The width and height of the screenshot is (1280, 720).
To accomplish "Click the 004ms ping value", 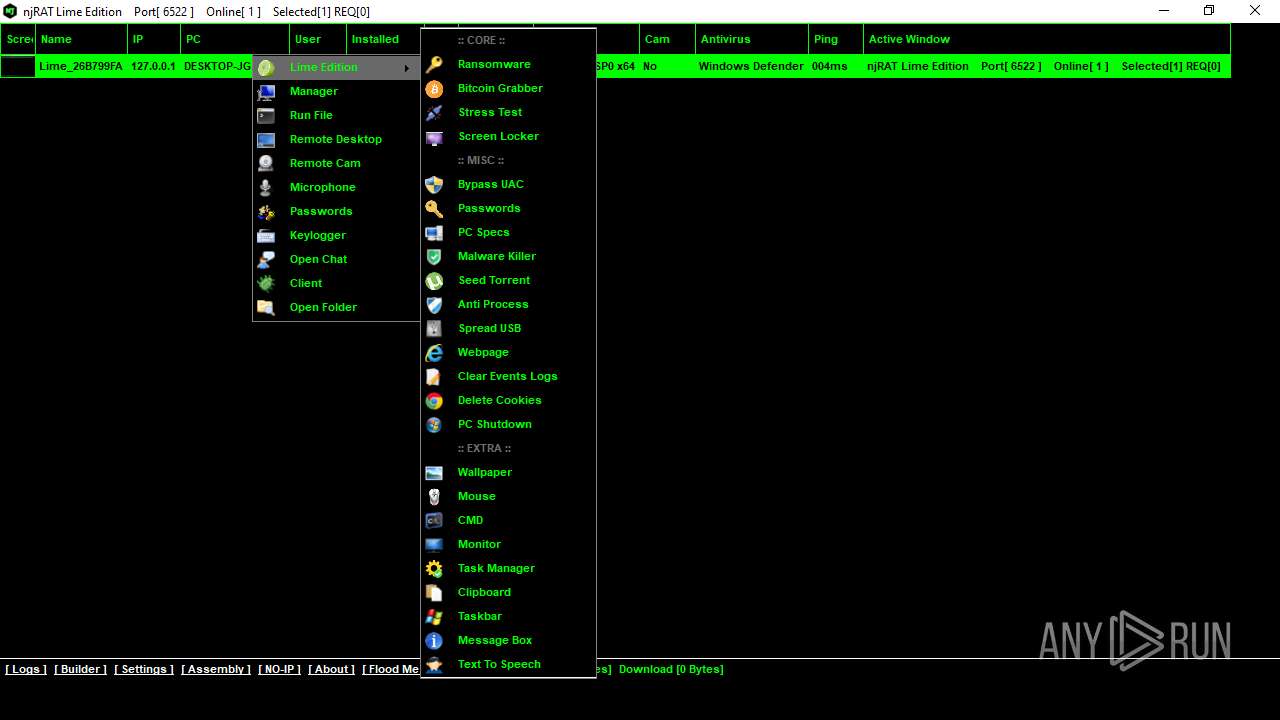I will pyautogui.click(x=830, y=66).
